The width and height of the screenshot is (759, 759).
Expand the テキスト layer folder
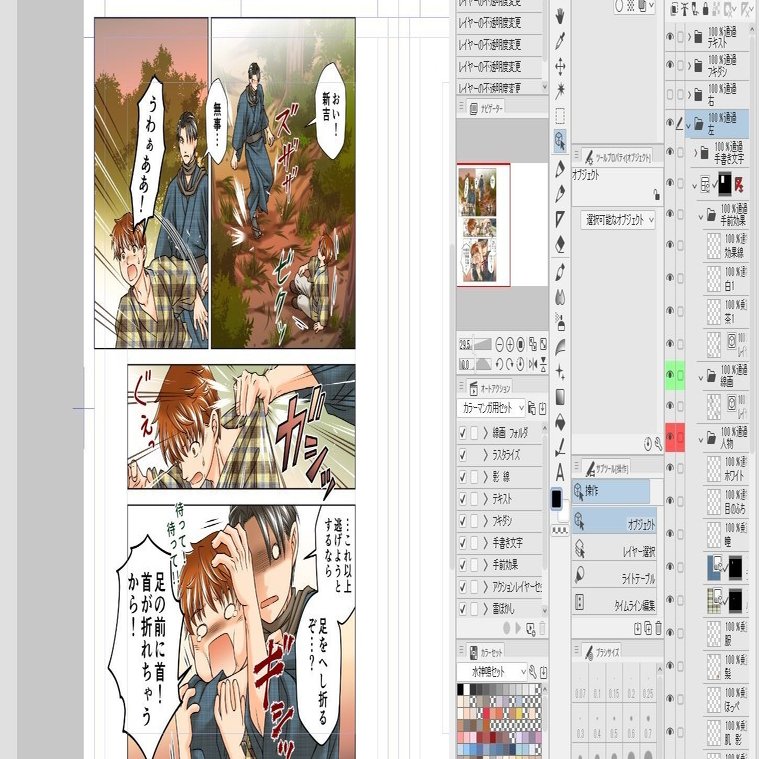689,36
